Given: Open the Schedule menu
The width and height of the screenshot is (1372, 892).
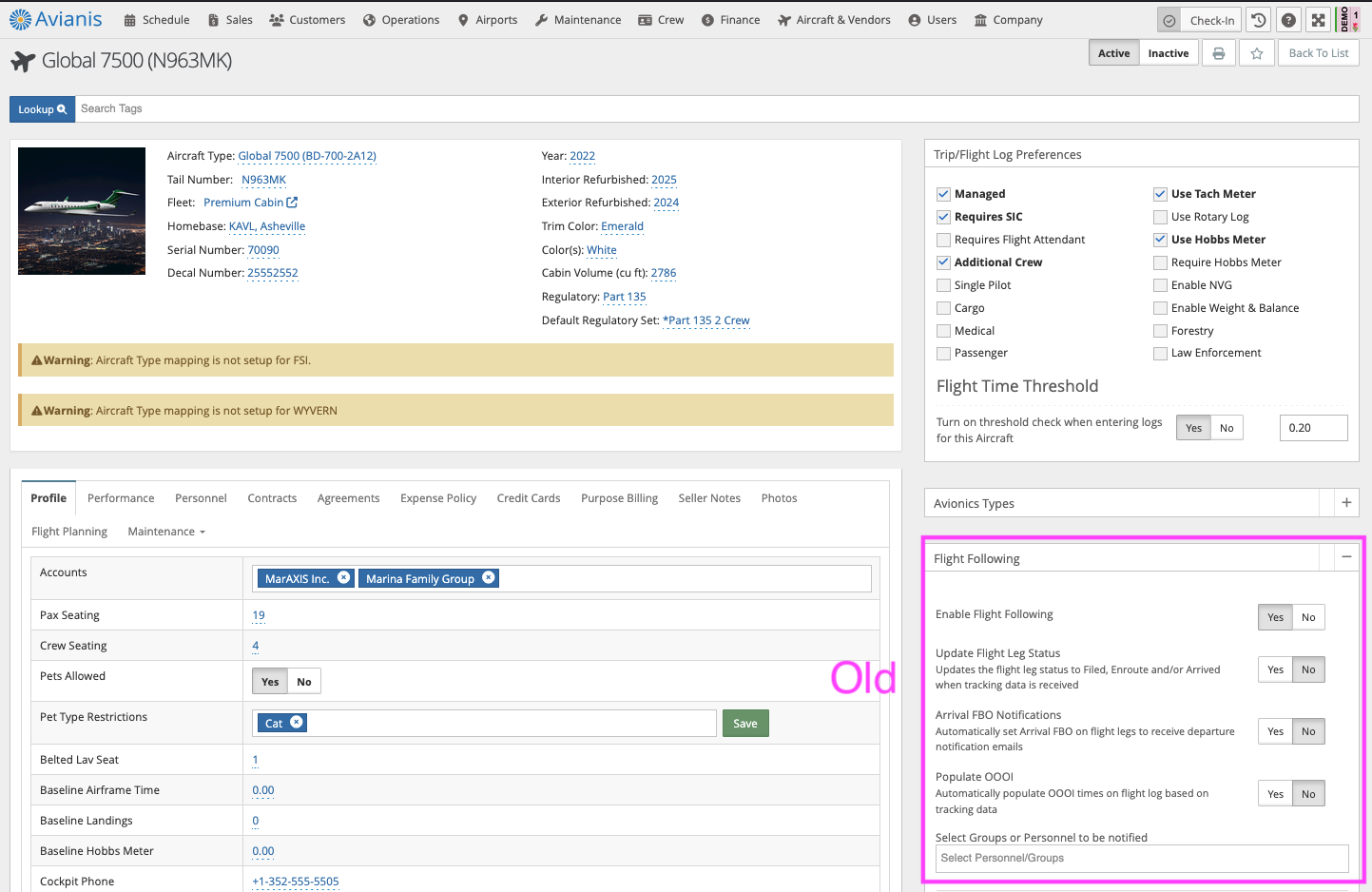Looking at the screenshot, I should [x=157, y=20].
